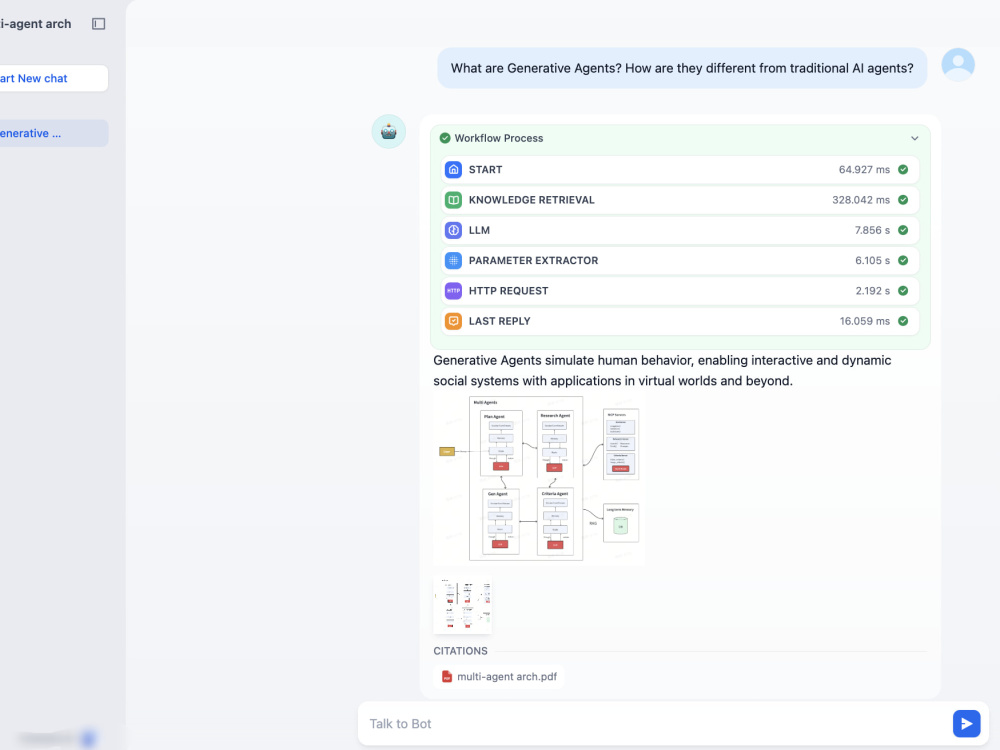Viewport: 1000px width, 750px height.
Task: Click the 'i-agent arch' app title
Action: click(x=36, y=24)
